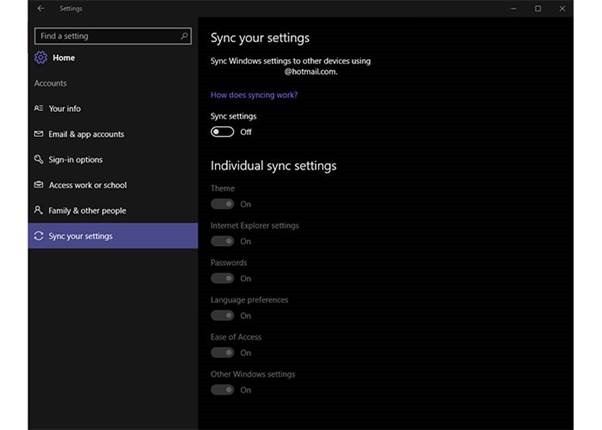602x430 pixels.
Task: Open the 'How does syncing work?' link
Action: 254,95
